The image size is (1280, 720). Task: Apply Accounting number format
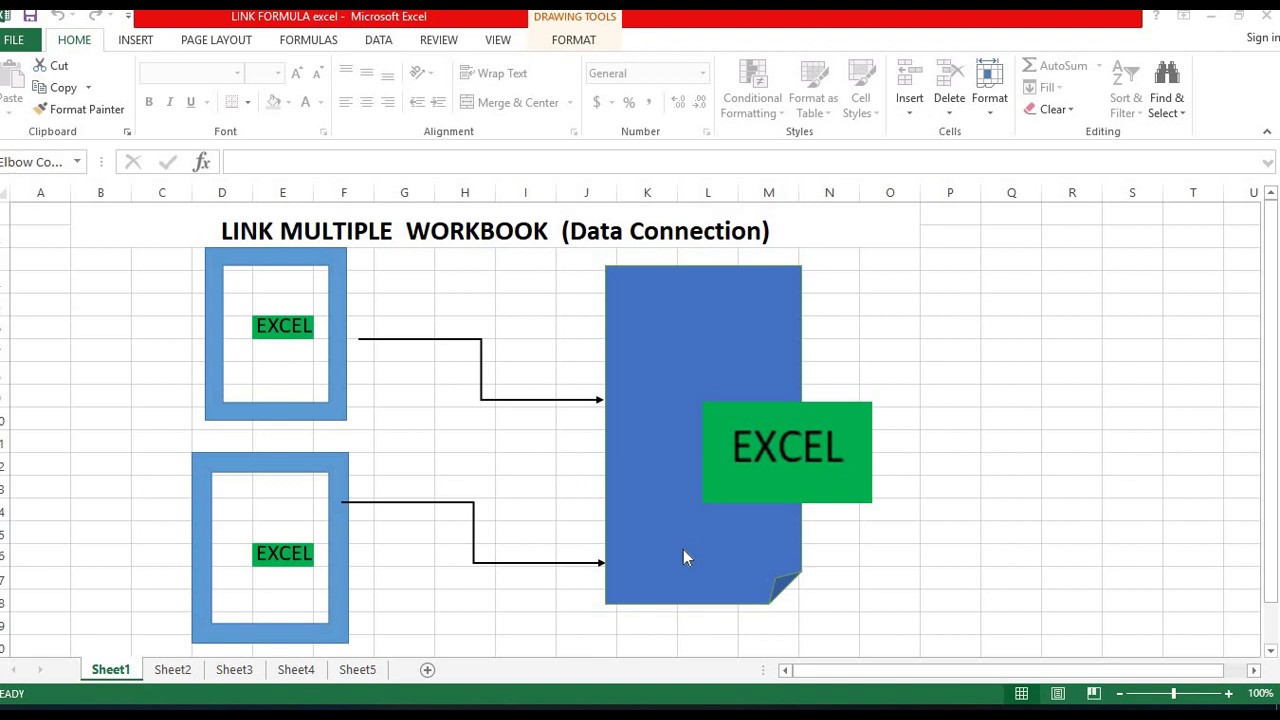point(597,102)
